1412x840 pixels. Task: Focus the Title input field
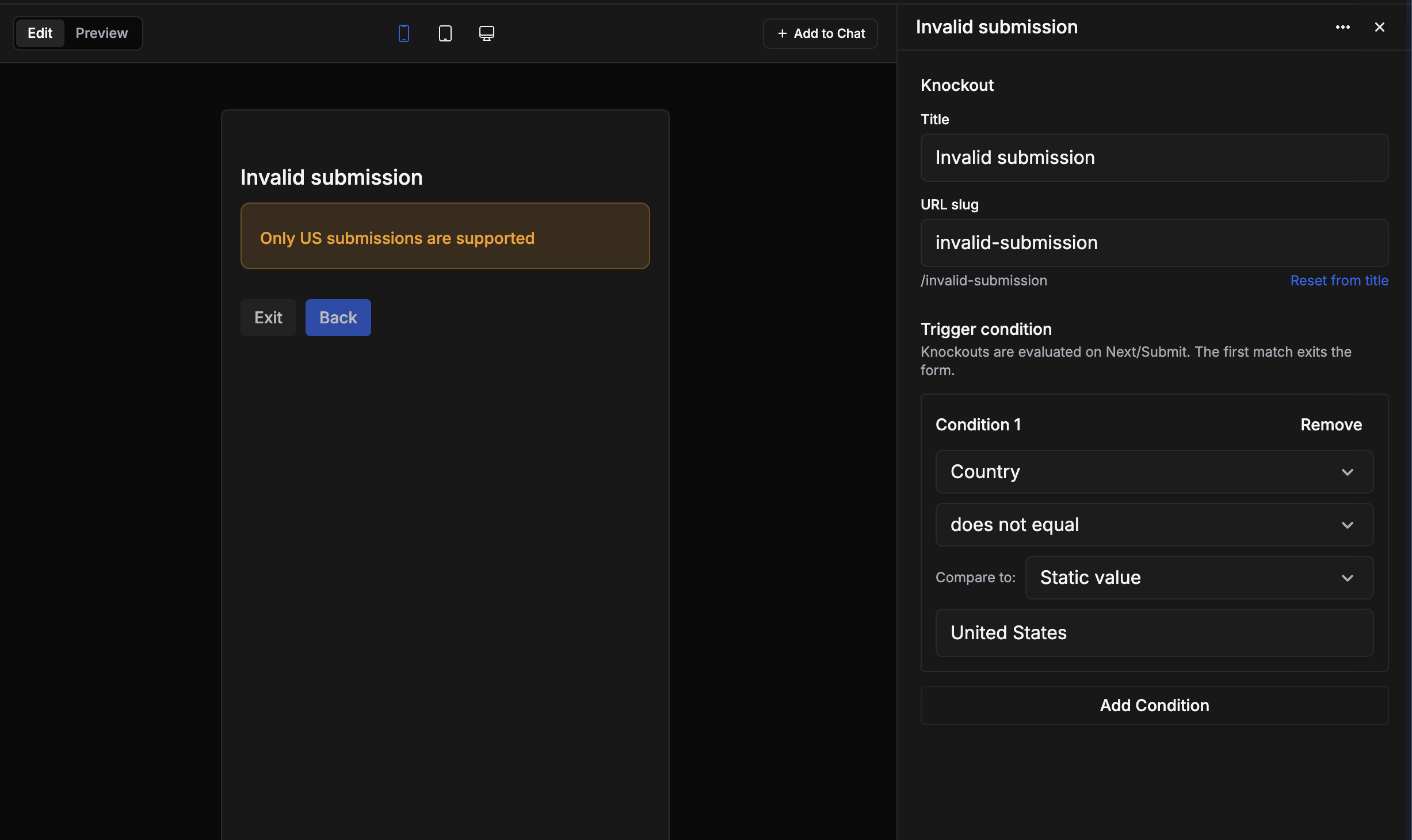(x=1154, y=158)
